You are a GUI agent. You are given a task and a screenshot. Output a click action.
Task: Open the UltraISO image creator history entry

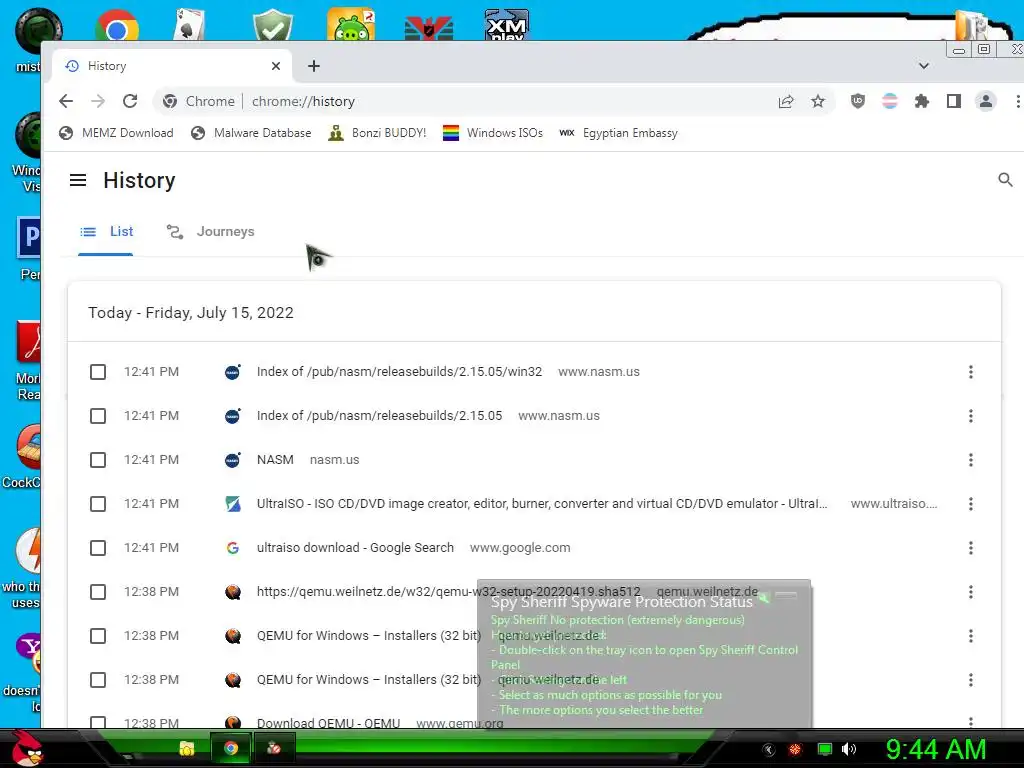point(541,504)
